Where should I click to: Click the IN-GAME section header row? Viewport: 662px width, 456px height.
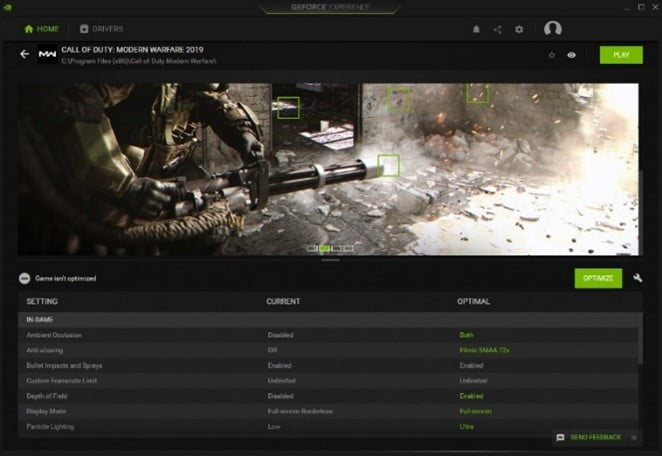pyautogui.click(x=330, y=320)
